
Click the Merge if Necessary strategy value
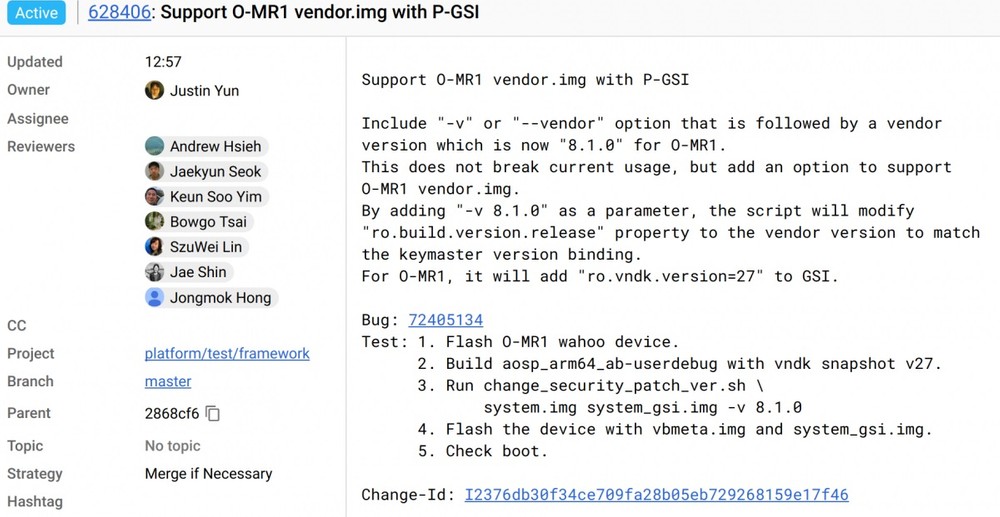coord(209,474)
